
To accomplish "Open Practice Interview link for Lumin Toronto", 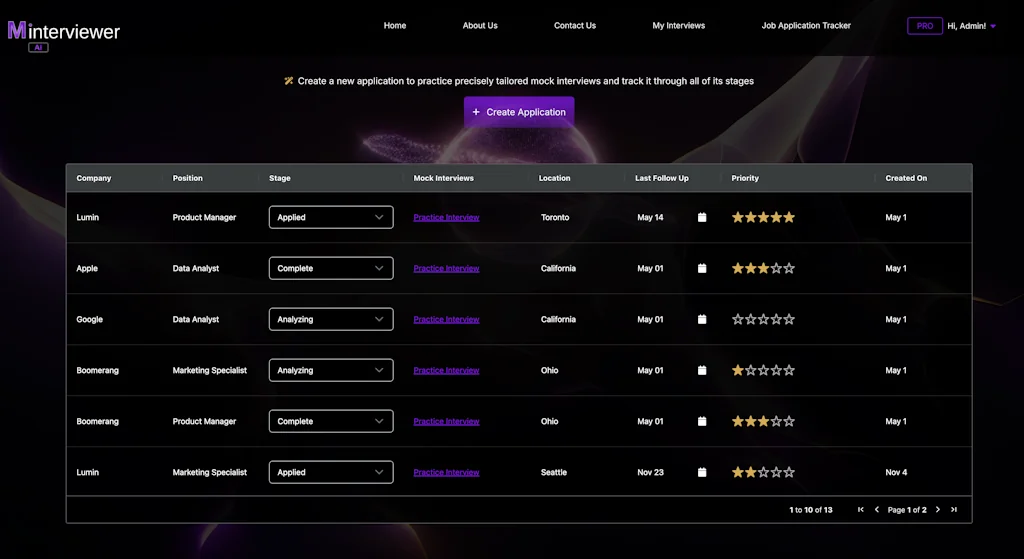I will tap(446, 217).
